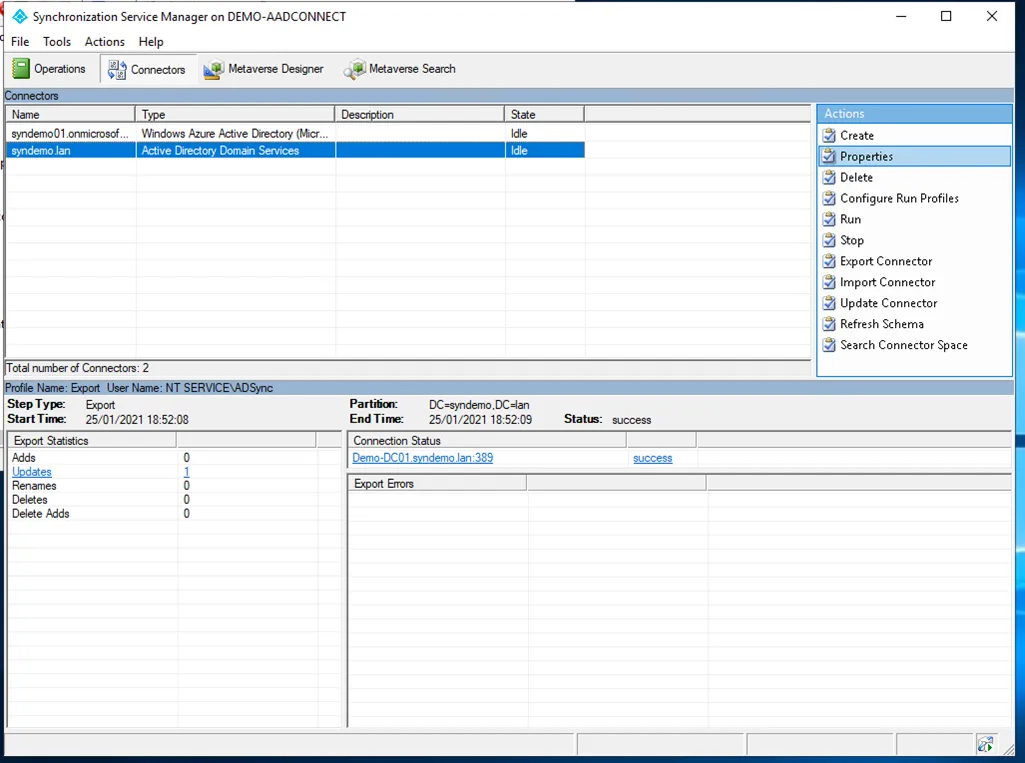Click Export Connector in Actions pane
The width and height of the screenshot is (1025, 763).
coord(886,262)
